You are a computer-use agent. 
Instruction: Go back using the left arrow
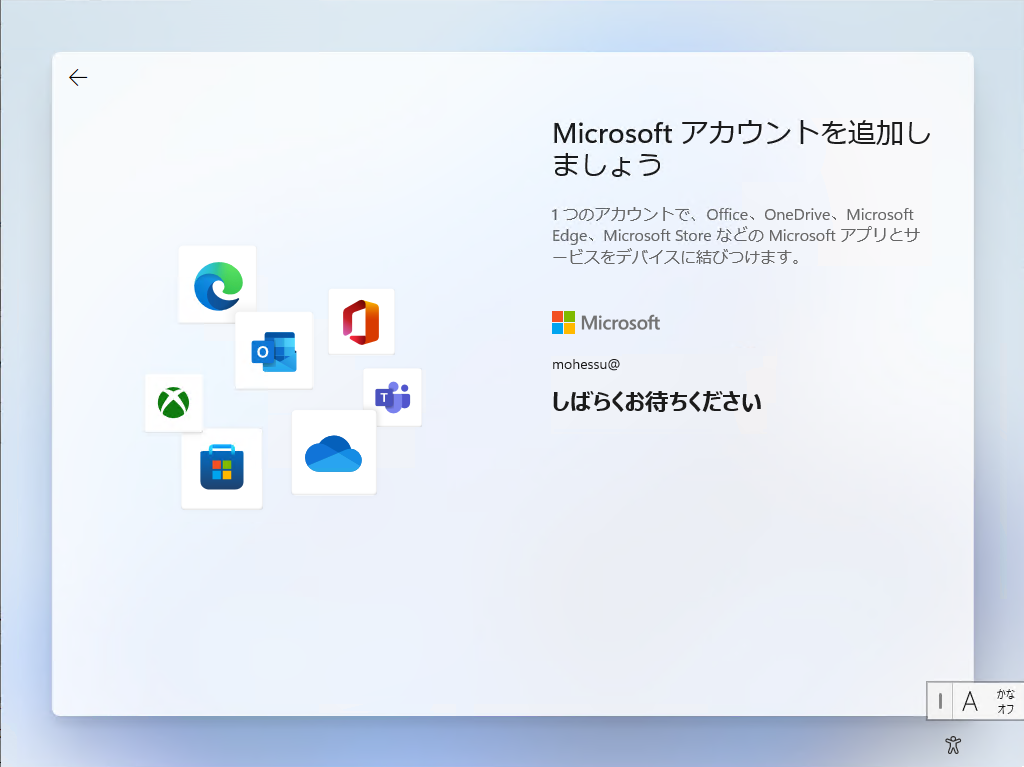coord(78,78)
